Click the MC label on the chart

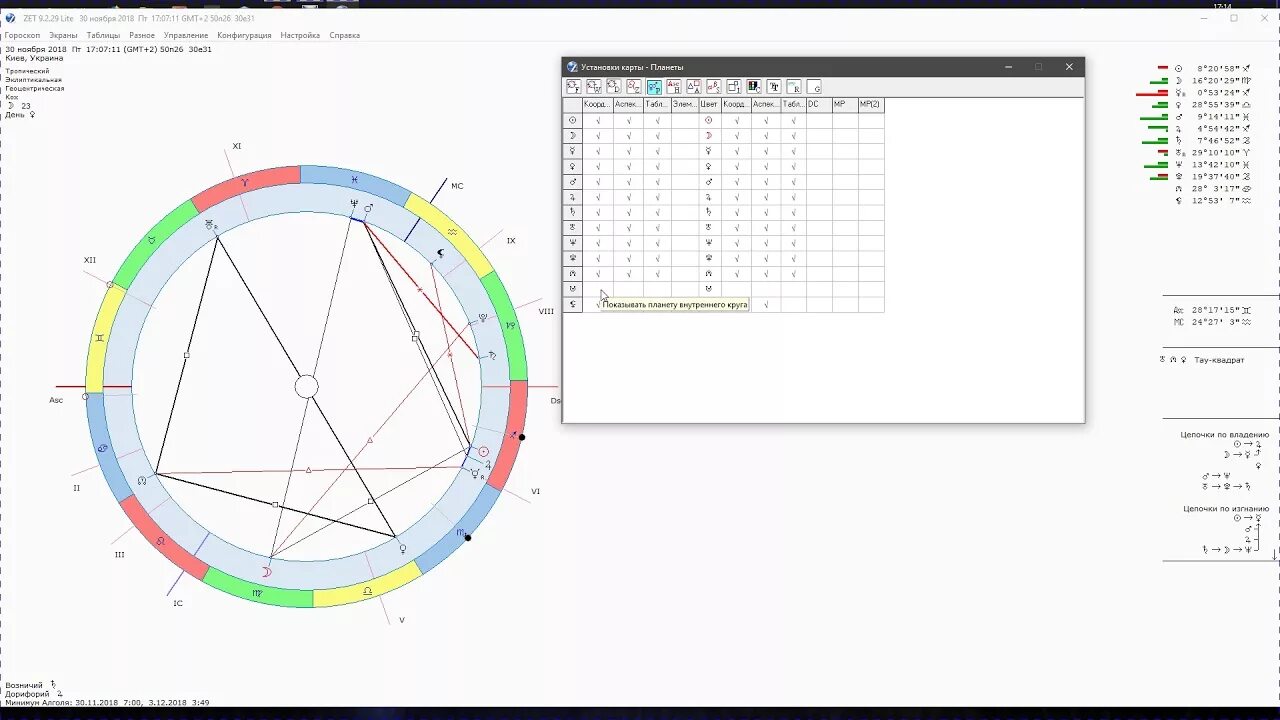click(x=457, y=186)
